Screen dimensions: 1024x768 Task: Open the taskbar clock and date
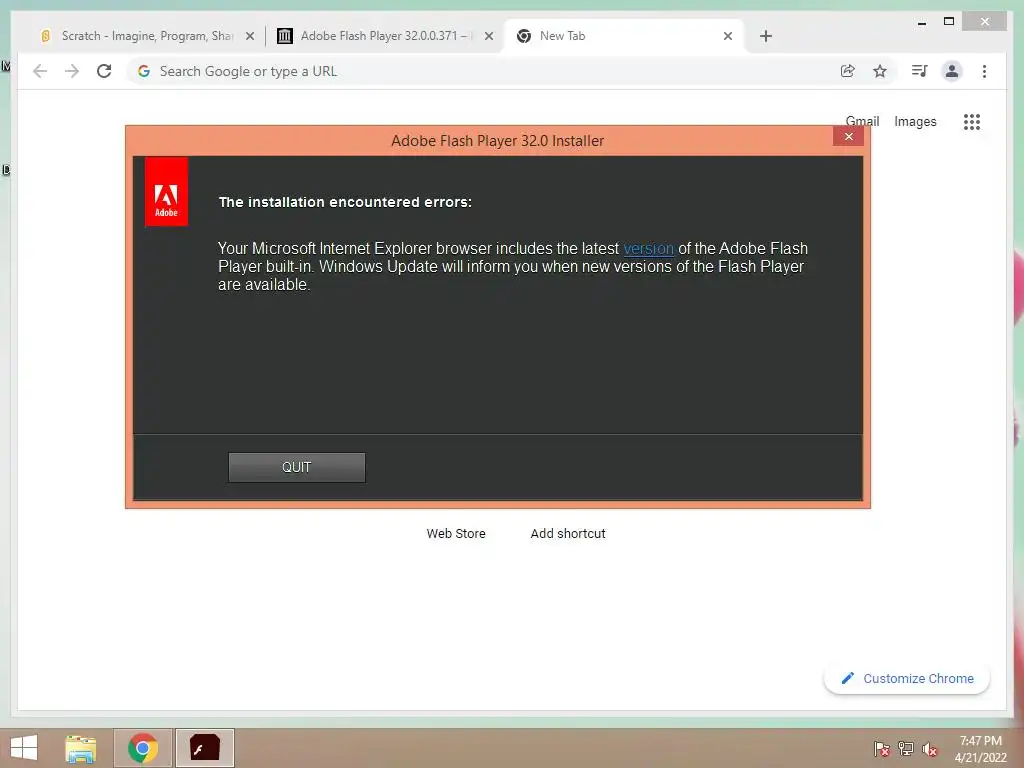(980, 749)
